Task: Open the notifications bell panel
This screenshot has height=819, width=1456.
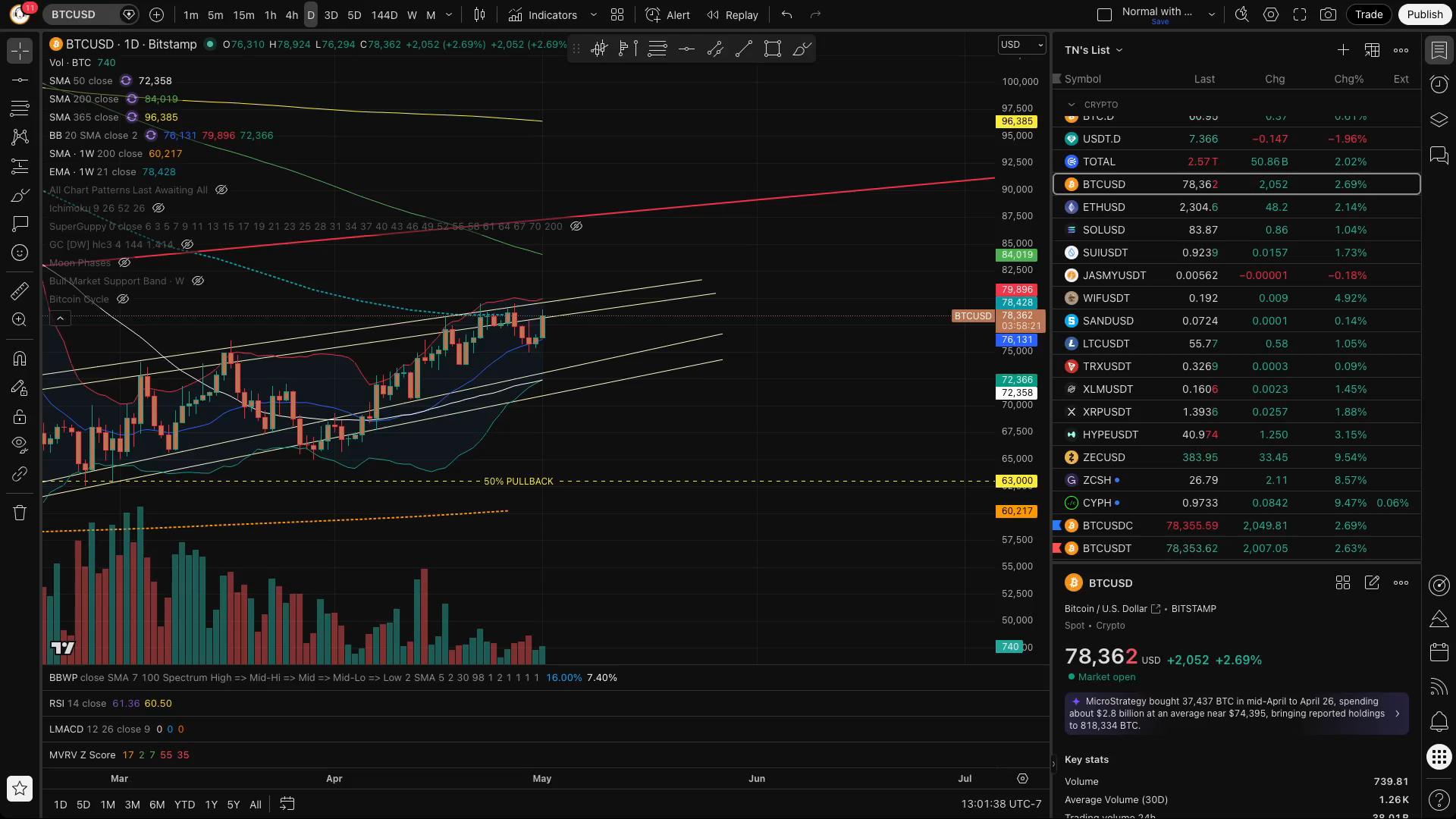Action: [x=1439, y=722]
